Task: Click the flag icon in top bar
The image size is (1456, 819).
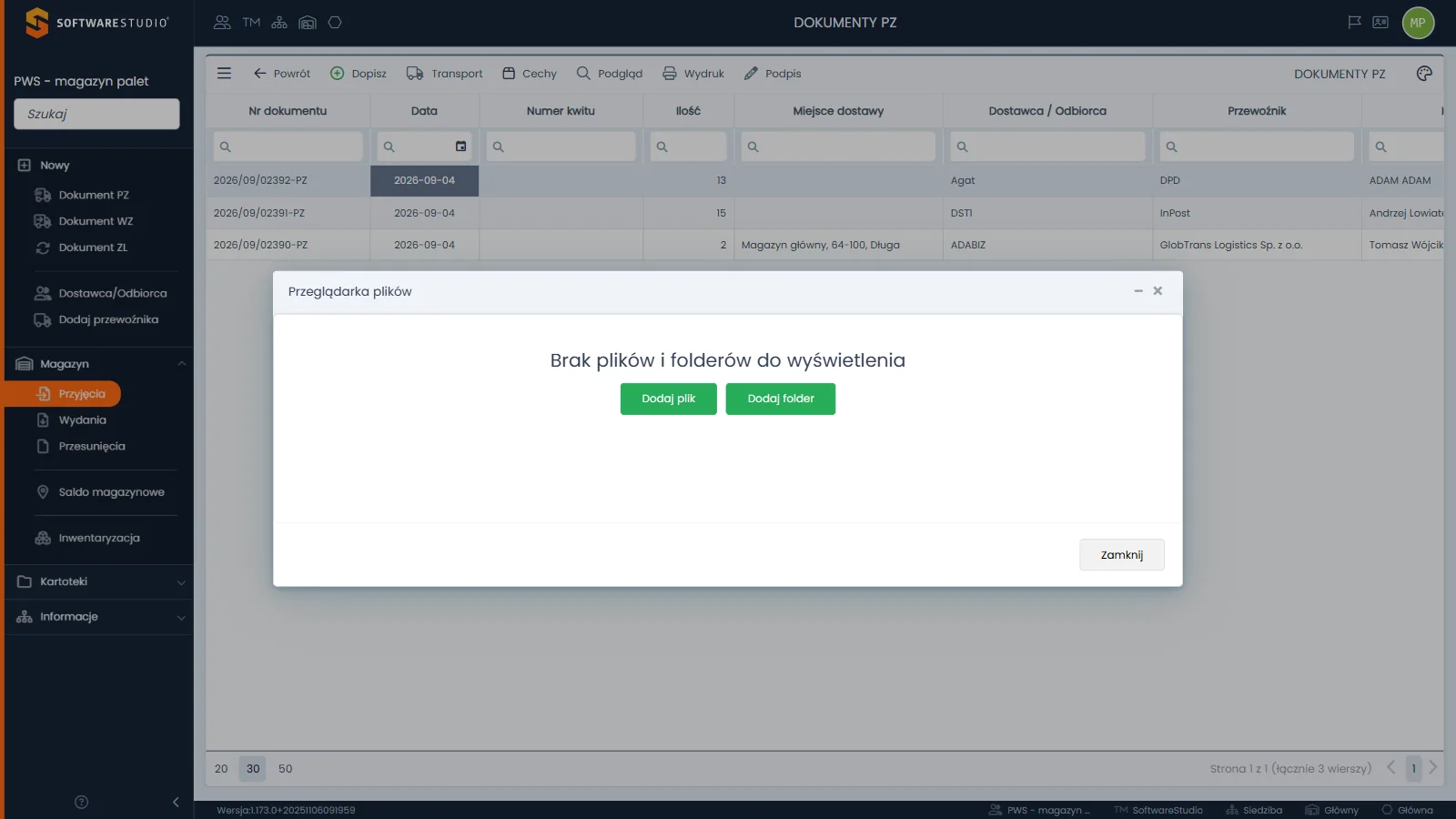Action: coord(1354,23)
